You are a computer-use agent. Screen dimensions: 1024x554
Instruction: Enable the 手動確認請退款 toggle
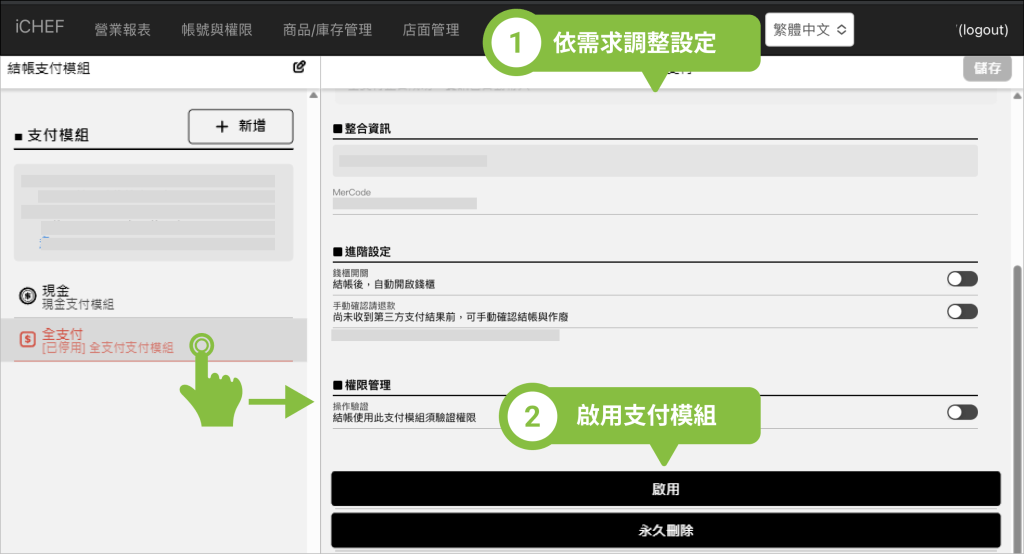pyautogui.click(x=962, y=311)
